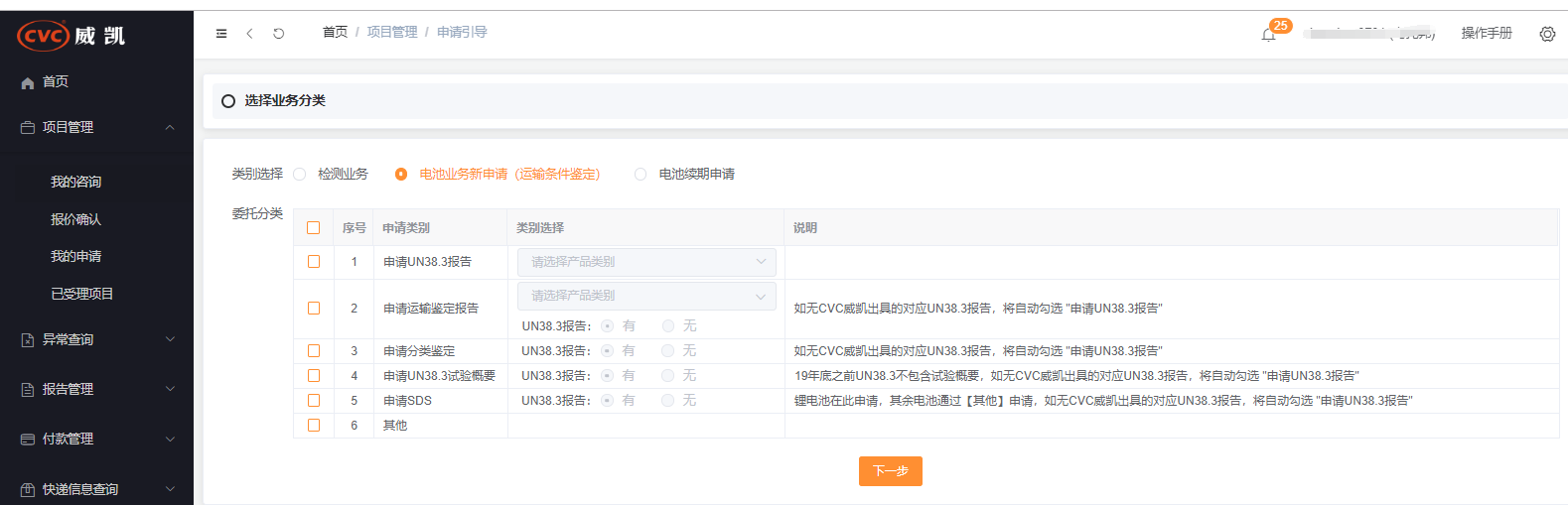Open the 操作手册 link

(x=1486, y=33)
